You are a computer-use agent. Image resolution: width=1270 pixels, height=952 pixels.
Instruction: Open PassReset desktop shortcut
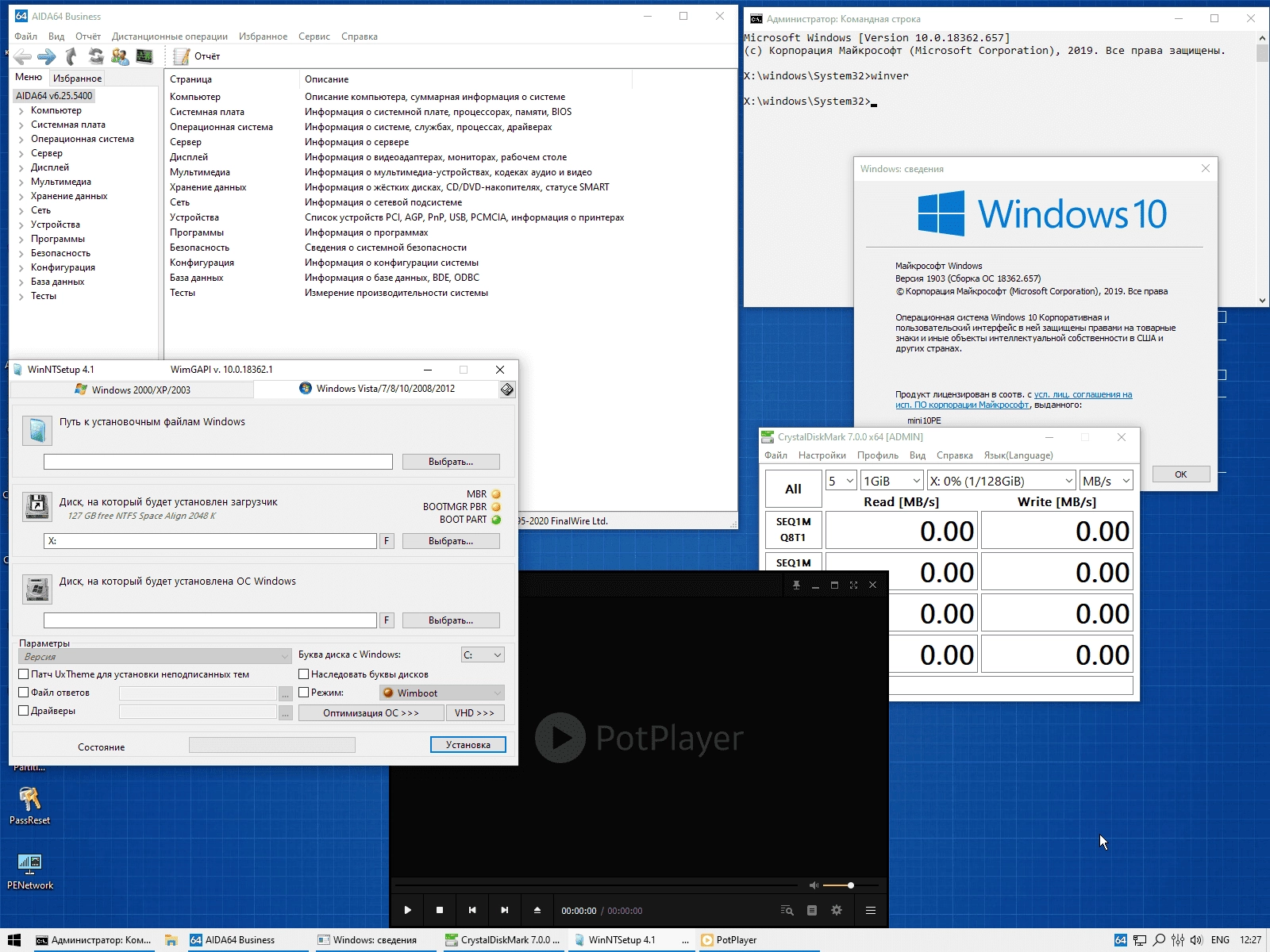pyautogui.click(x=29, y=804)
